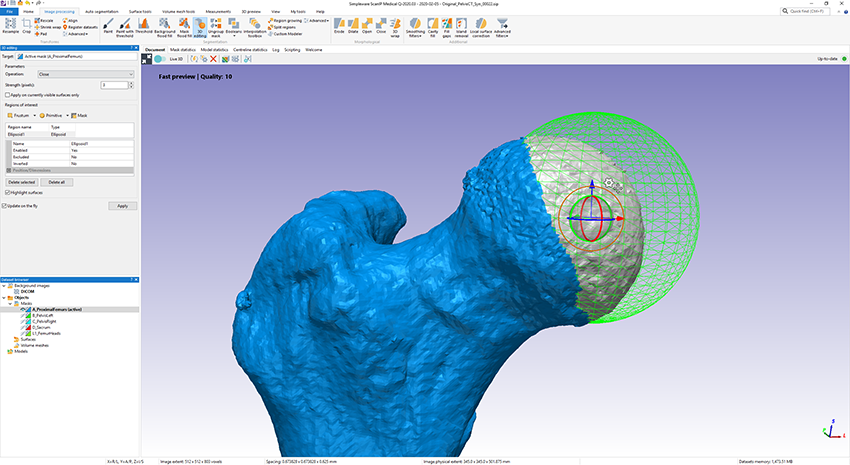Activate the Paint tool
Viewport: 850px width, 465px height.
pyautogui.click(x=107, y=24)
